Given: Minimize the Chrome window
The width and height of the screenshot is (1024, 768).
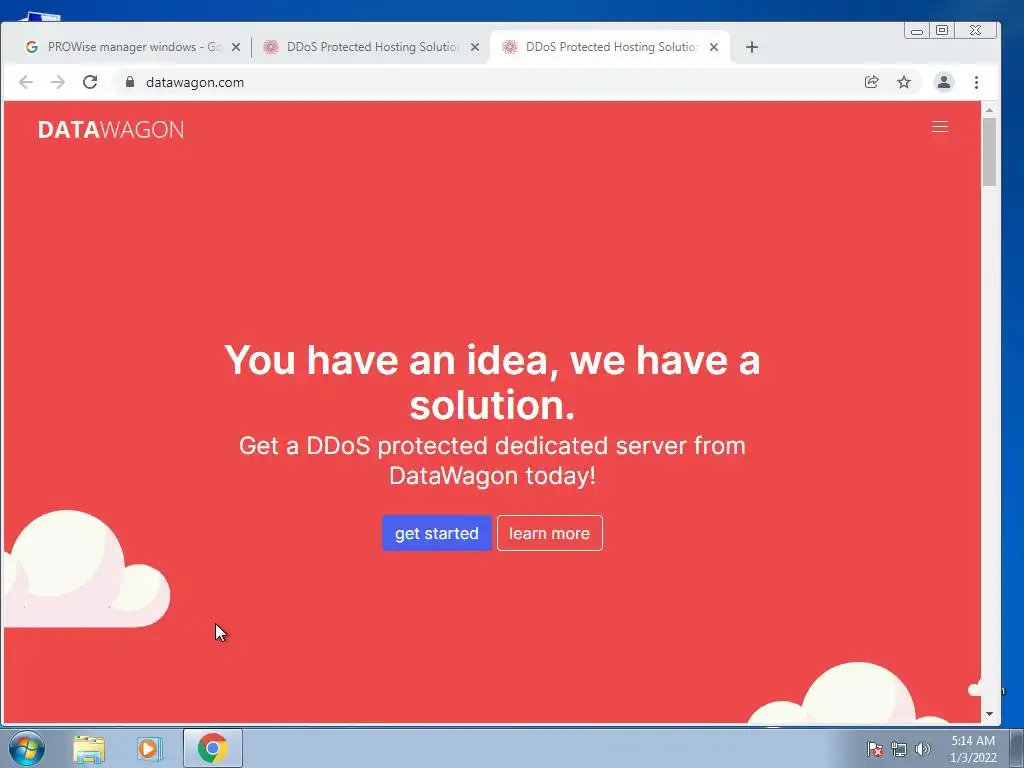Looking at the screenshot, I should point(916,31).
